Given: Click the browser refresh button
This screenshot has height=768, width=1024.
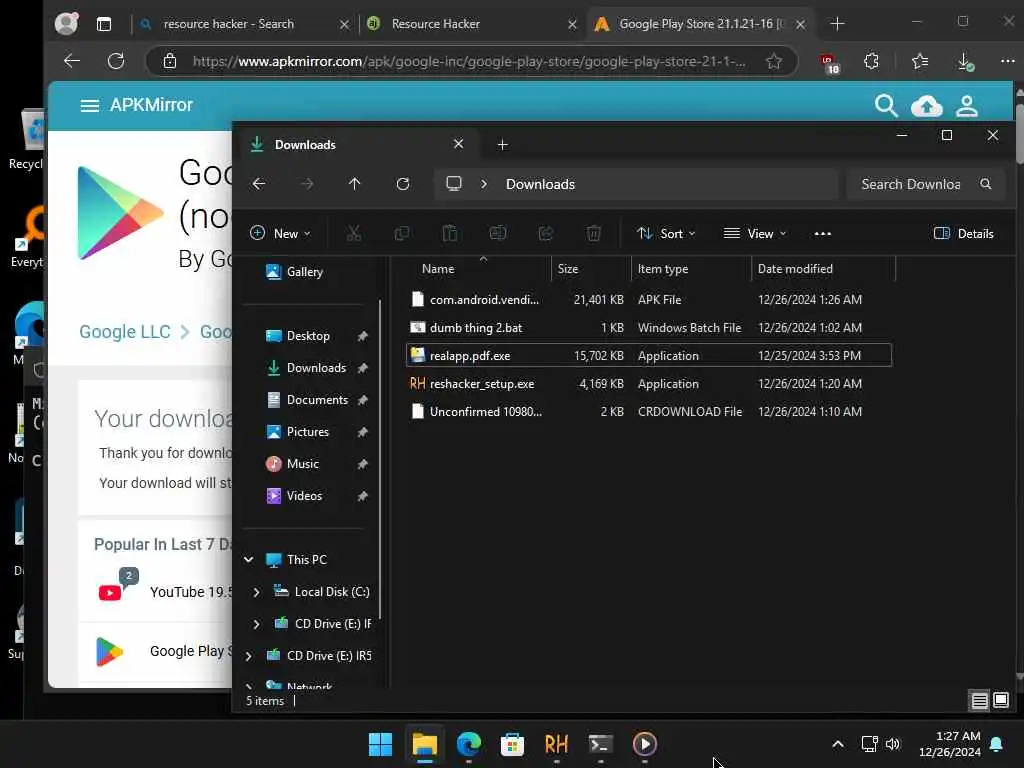Looking at the screenshot, I should pyautogui.click(x=116, y=61).
